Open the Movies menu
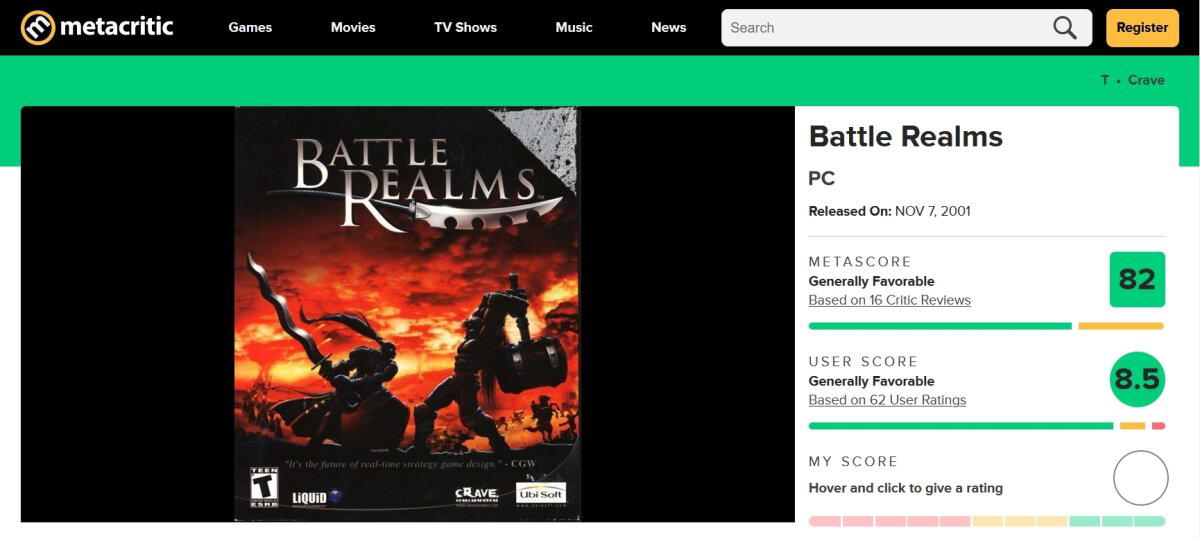This screenshot has width=1200, height=539. [353, 28]
